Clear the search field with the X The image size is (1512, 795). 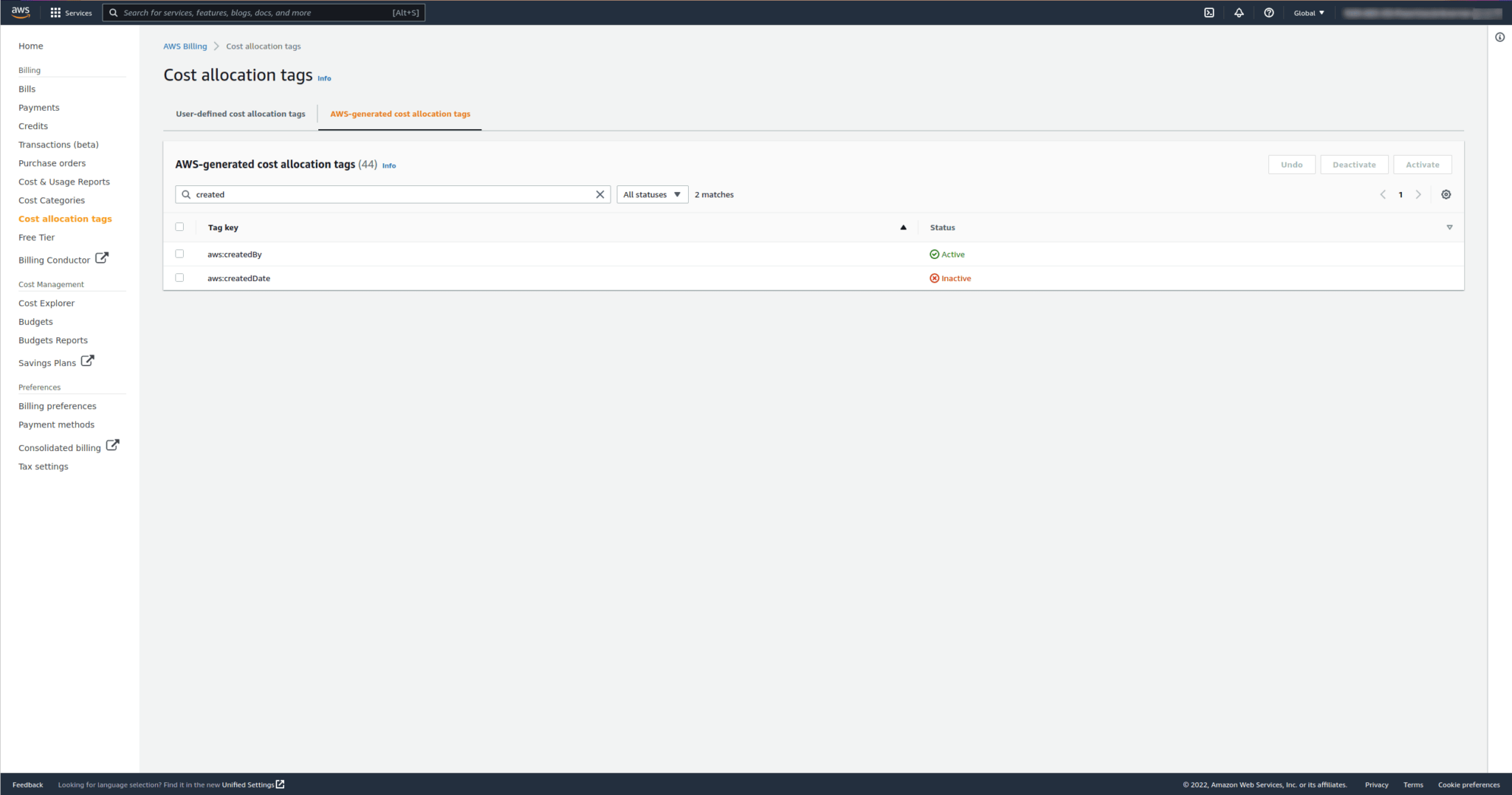coord(599,194)
